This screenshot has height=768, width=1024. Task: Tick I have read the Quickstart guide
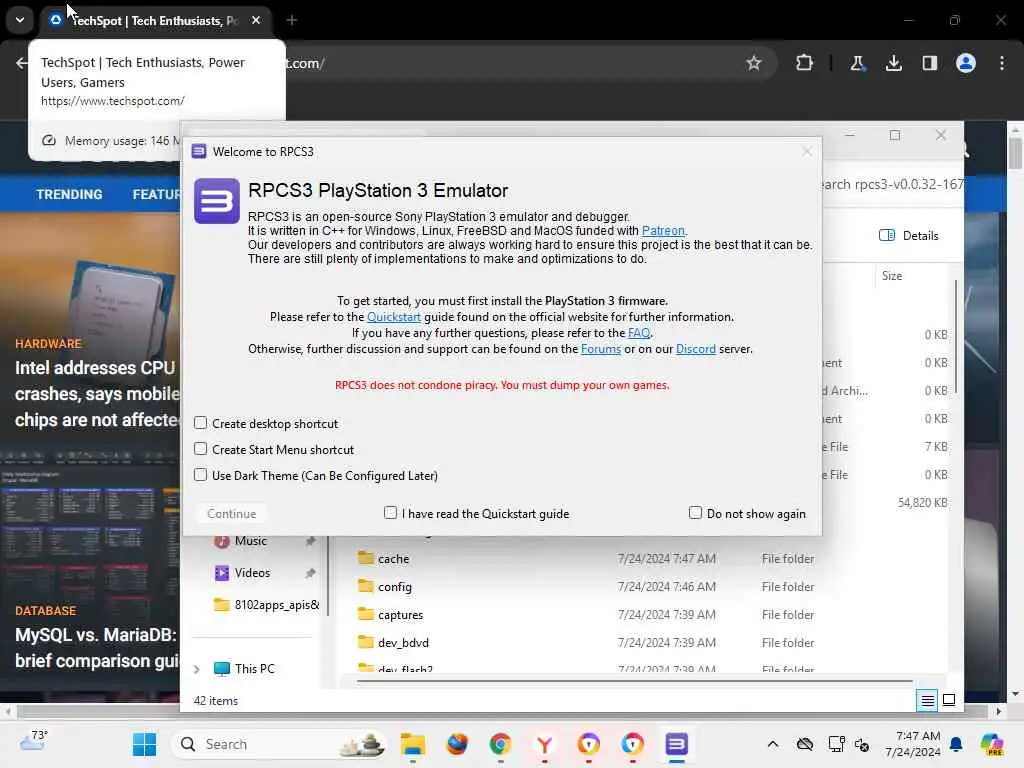391,513
